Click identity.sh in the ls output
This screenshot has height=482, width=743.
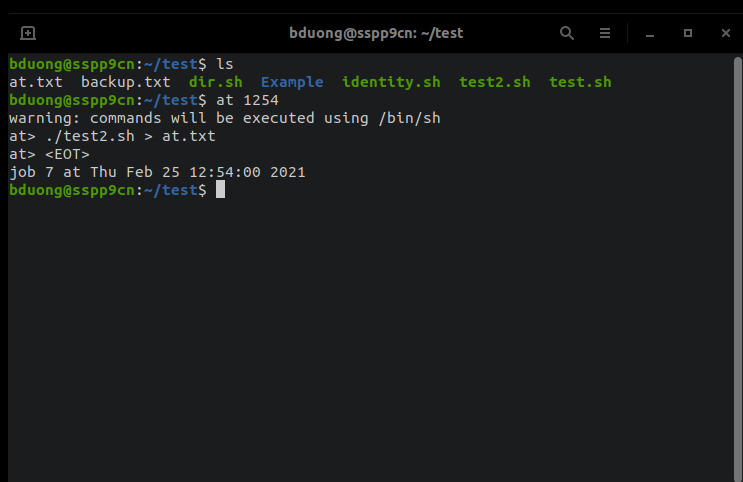391,82
